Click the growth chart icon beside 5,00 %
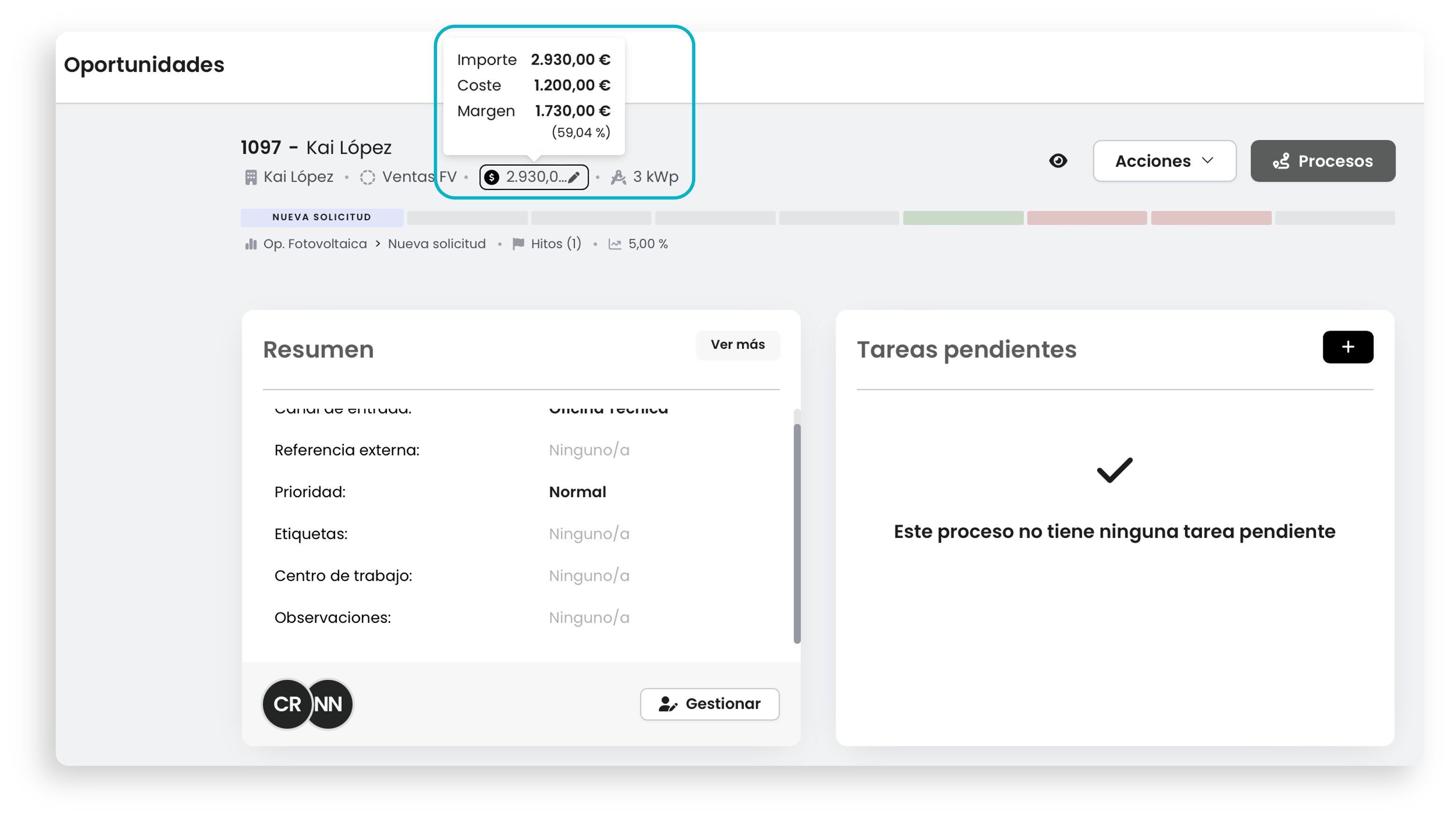The height and width of the screenshot is (823, 1456). (x=615, y=244)
